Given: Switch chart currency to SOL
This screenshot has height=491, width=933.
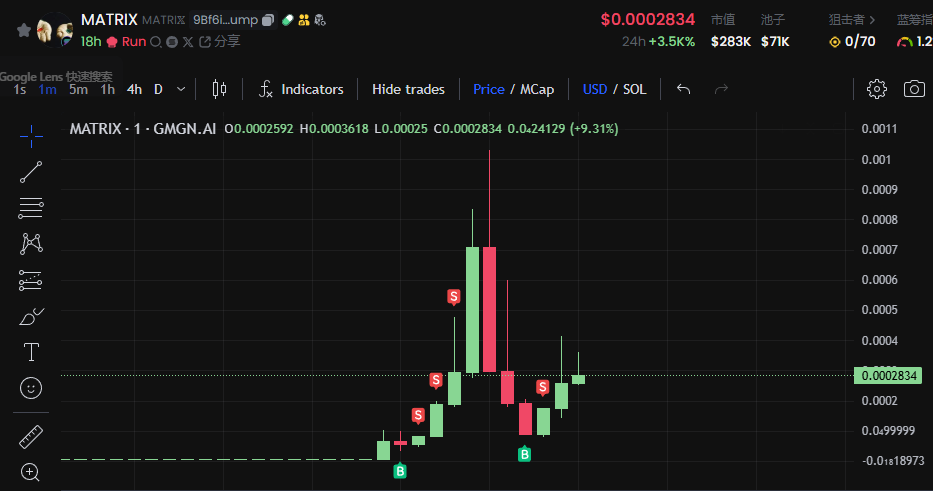Looking at the screenshot, I should [x=634, y=89].
